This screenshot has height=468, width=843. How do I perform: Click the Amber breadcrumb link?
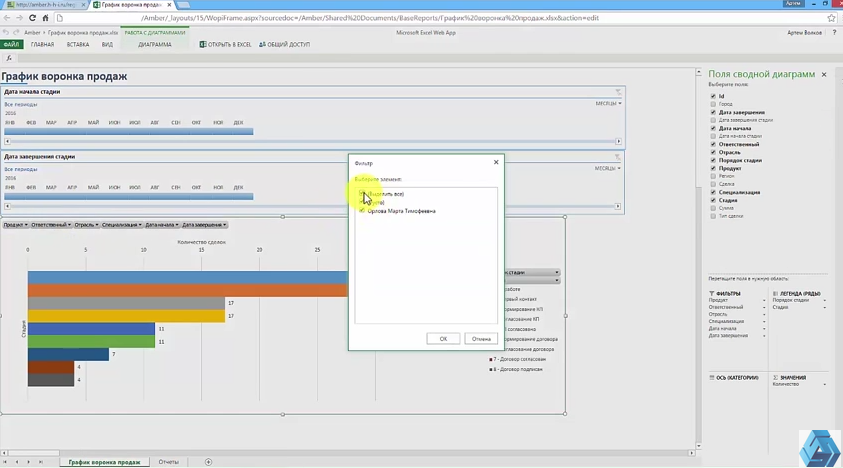tap(32, 33)
